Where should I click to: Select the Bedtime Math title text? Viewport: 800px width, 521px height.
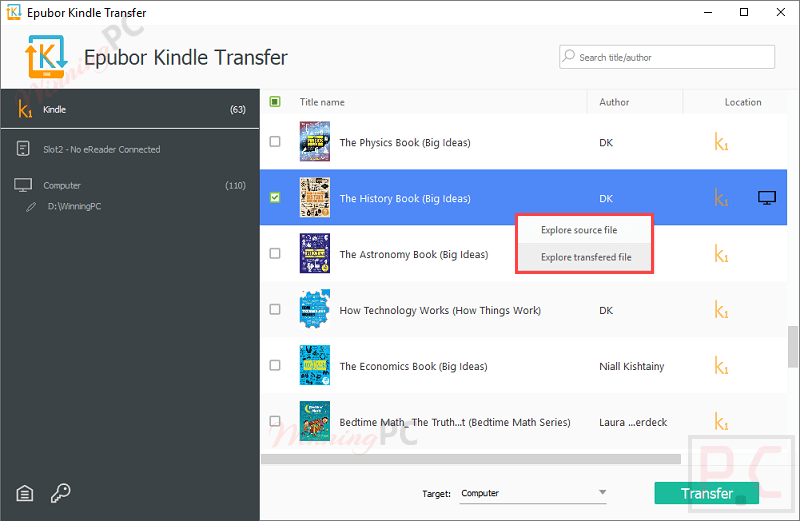click(455, 422)
